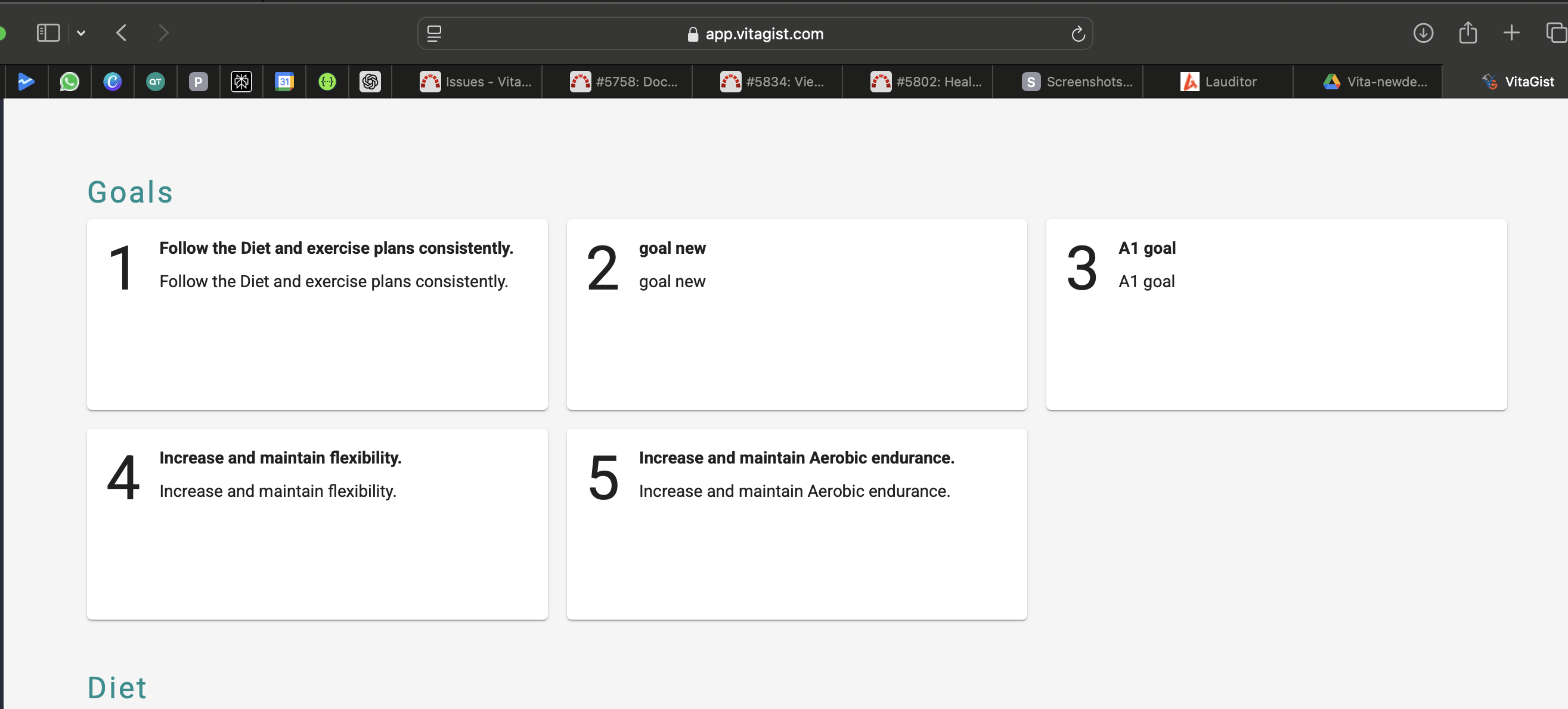Viewport: 1568px width, 709px height.
Task: Expand the sidebar options dropdown chevron
Action: pos(81,33)
